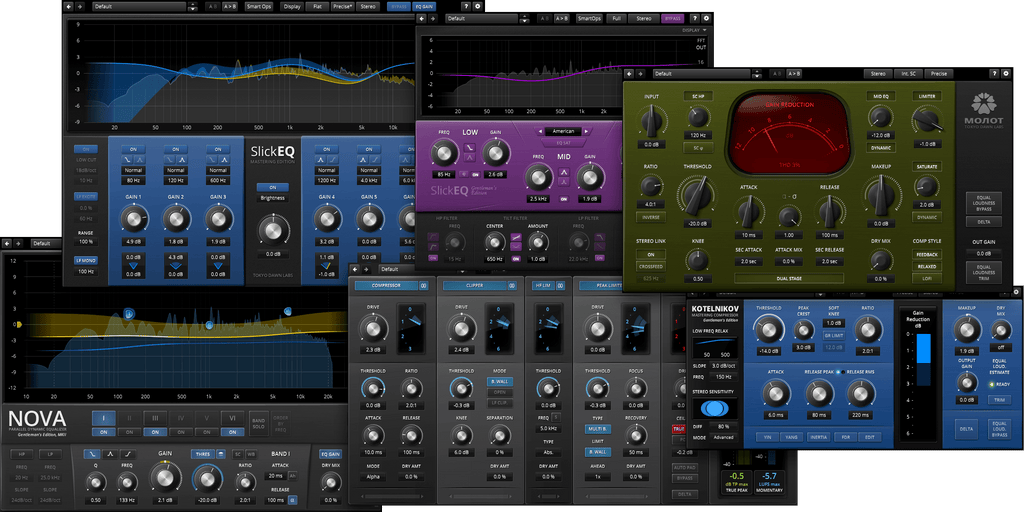Click link icon beside COMPRESSOR header
Image resolution: width=1024 pixels, height=512 pixels.
(423, 285)
